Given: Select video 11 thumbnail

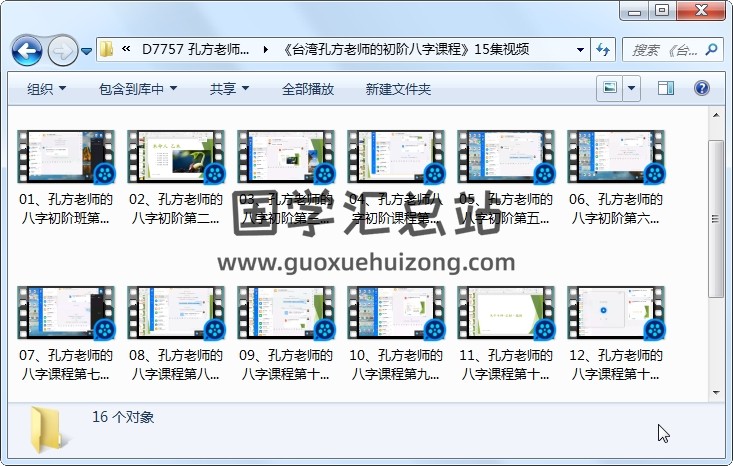Looking at the screenshot, I should pyautogui.click(x=506, y=313).
